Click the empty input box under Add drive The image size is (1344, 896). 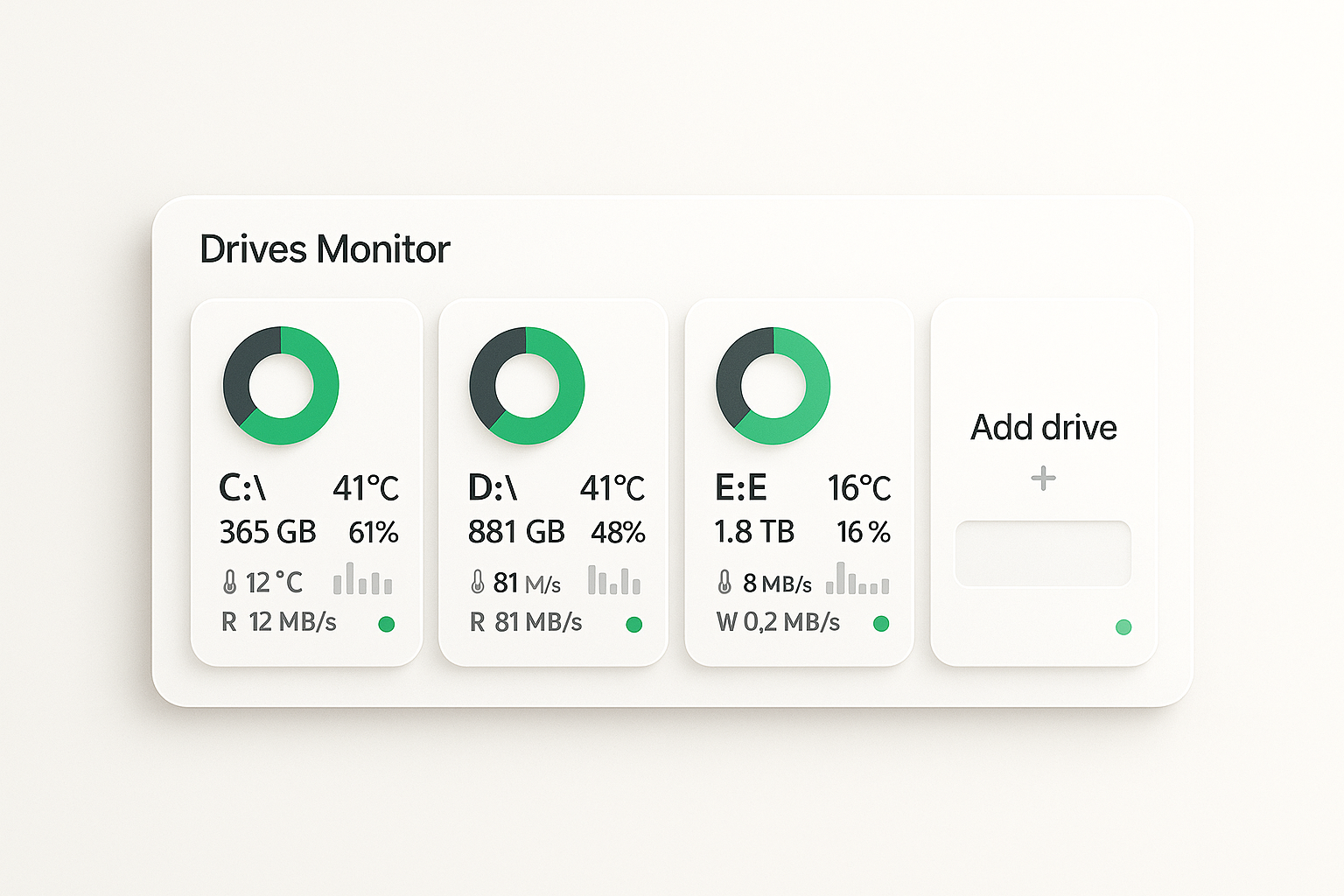1043,553
